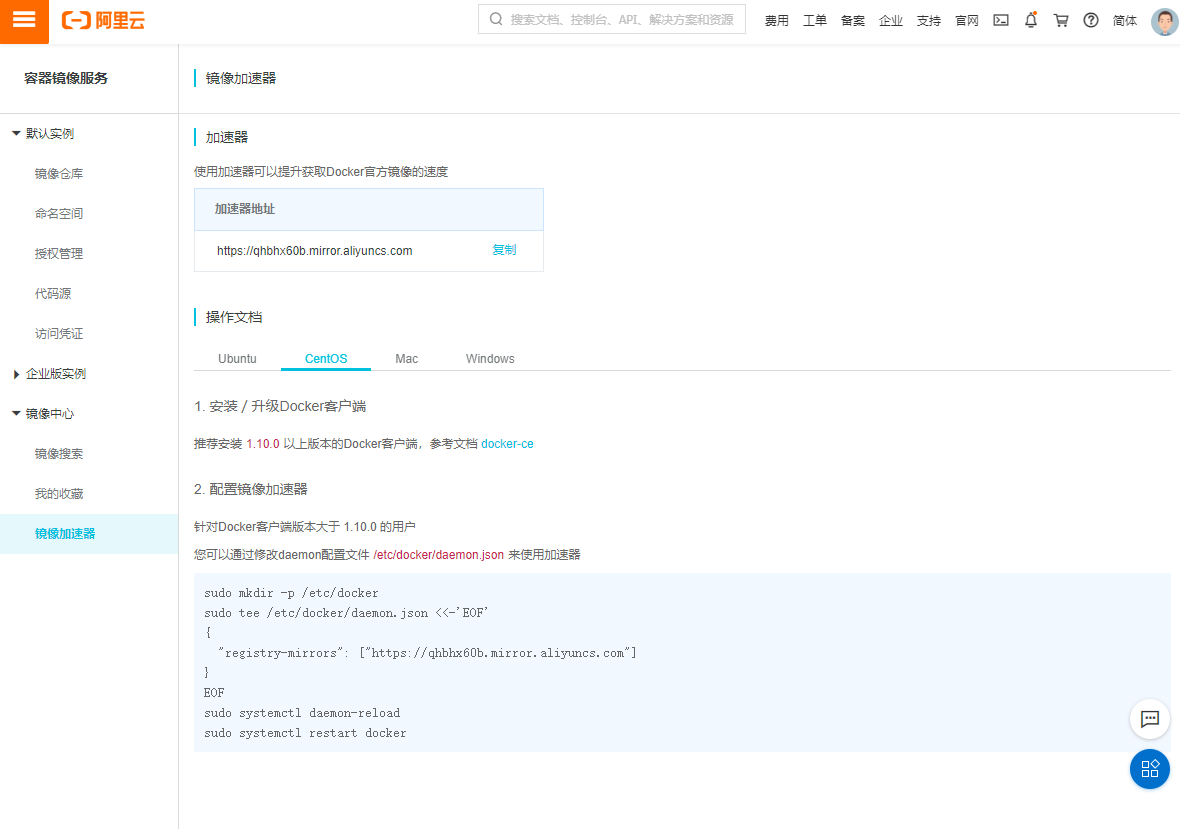The height and width of the screenshot is (829, 1180).
Task: Open 访问凭证 in sidebar
Action: pyautogui.click(x=59, y=333)
